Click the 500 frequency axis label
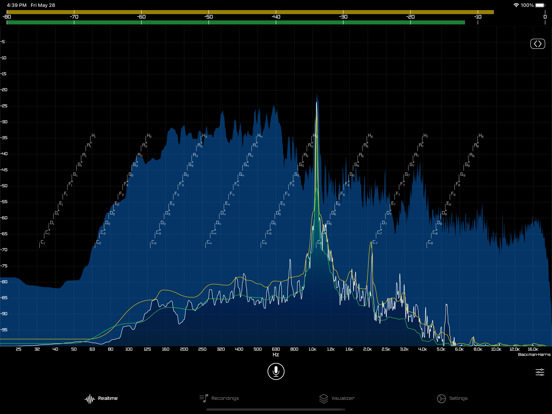 point(257,349)
